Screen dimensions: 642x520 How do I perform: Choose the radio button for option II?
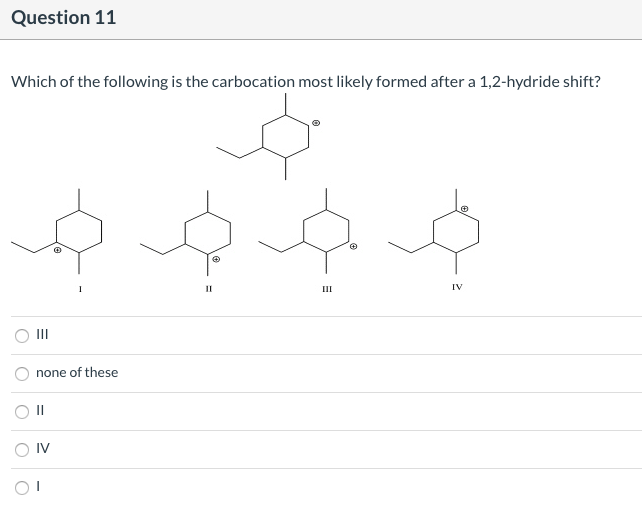pyautogui.click(x=21, y=411)
